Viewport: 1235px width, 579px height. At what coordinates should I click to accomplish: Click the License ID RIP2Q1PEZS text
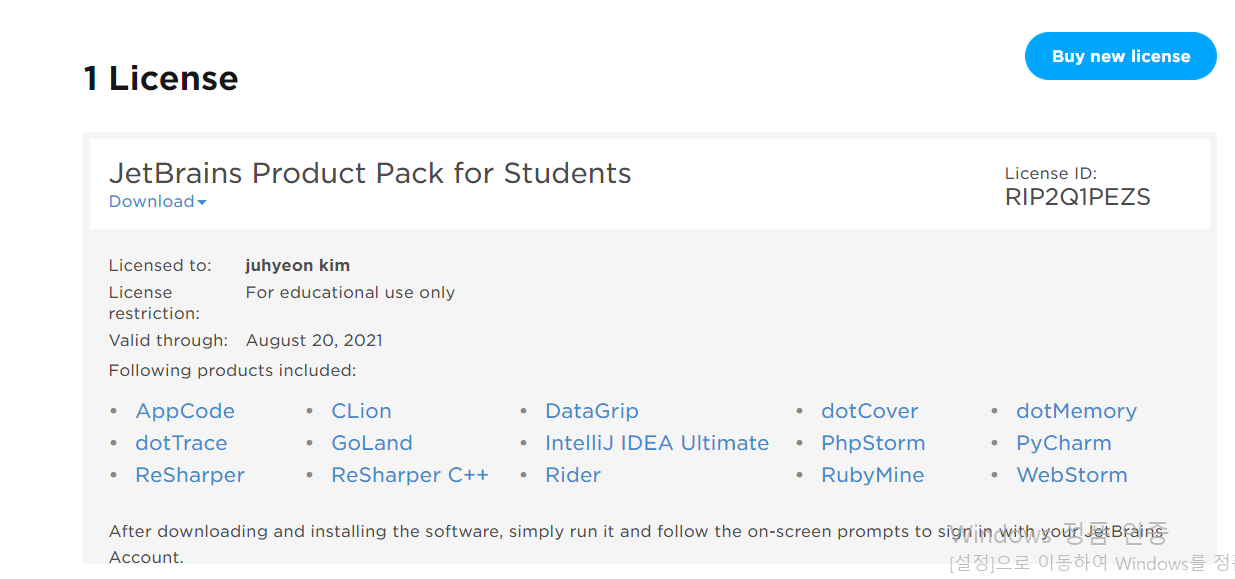point(1077,197)
